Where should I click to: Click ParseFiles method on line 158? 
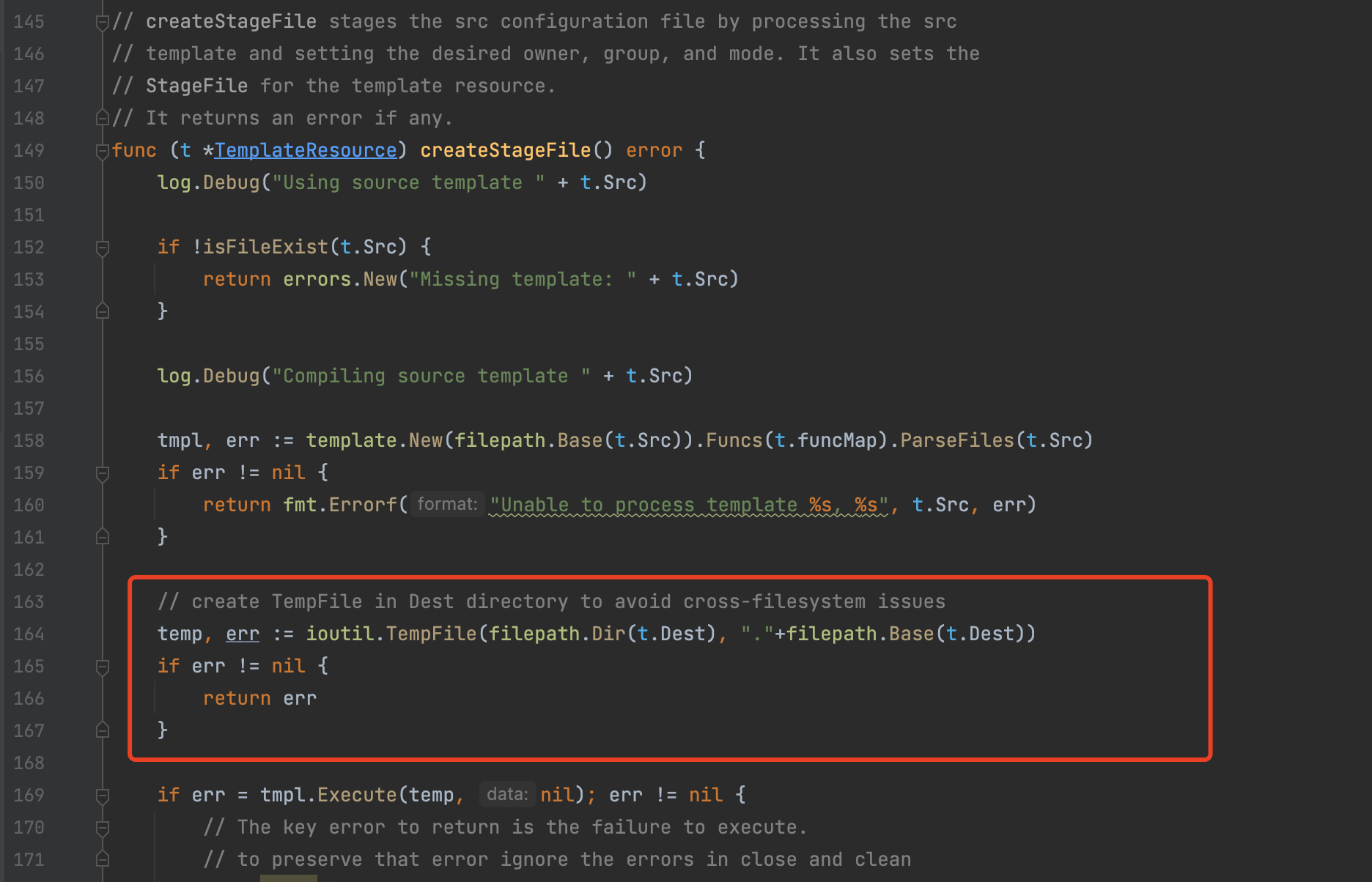[x=957, y=440]
